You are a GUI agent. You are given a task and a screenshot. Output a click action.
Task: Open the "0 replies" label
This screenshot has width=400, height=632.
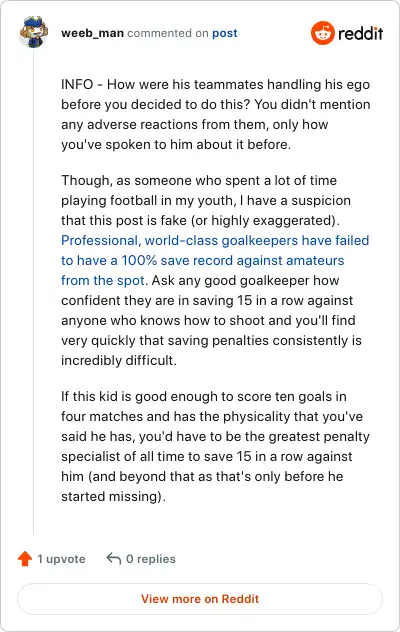coord(151,559)
